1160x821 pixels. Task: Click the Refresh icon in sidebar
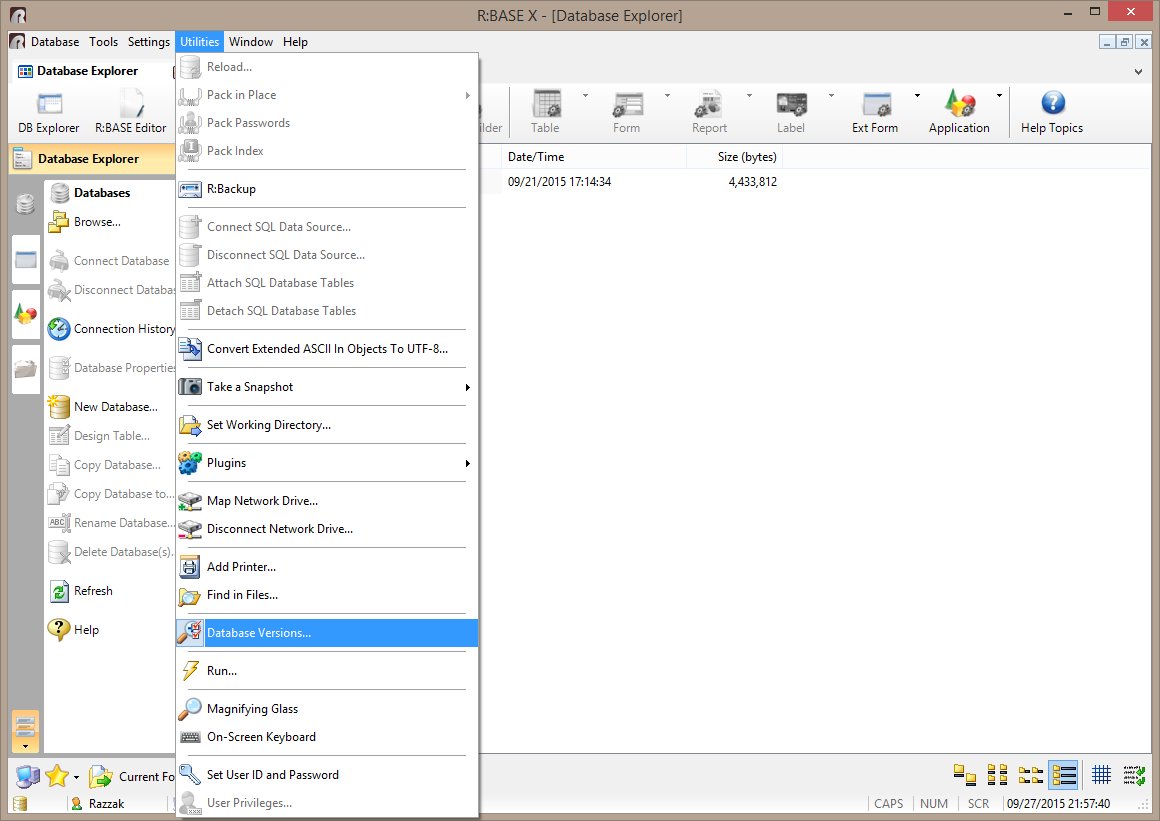(x=92, y=591)
